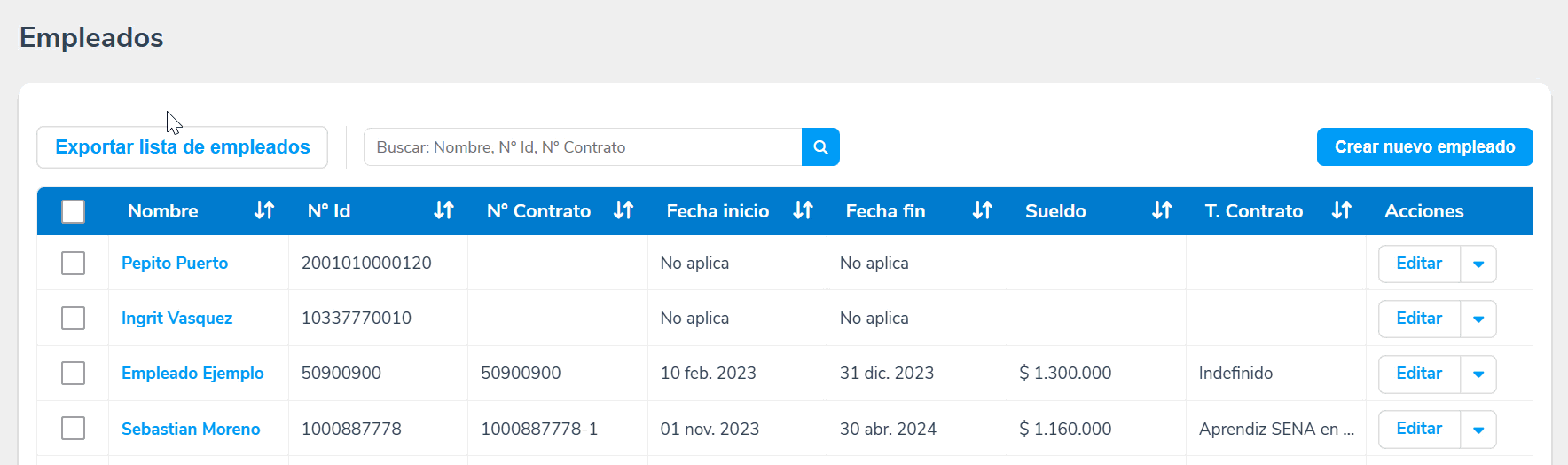
Task: Click Editar for Sebastian Moreno
Action: pyautogui.click(x=1419, y=429)
